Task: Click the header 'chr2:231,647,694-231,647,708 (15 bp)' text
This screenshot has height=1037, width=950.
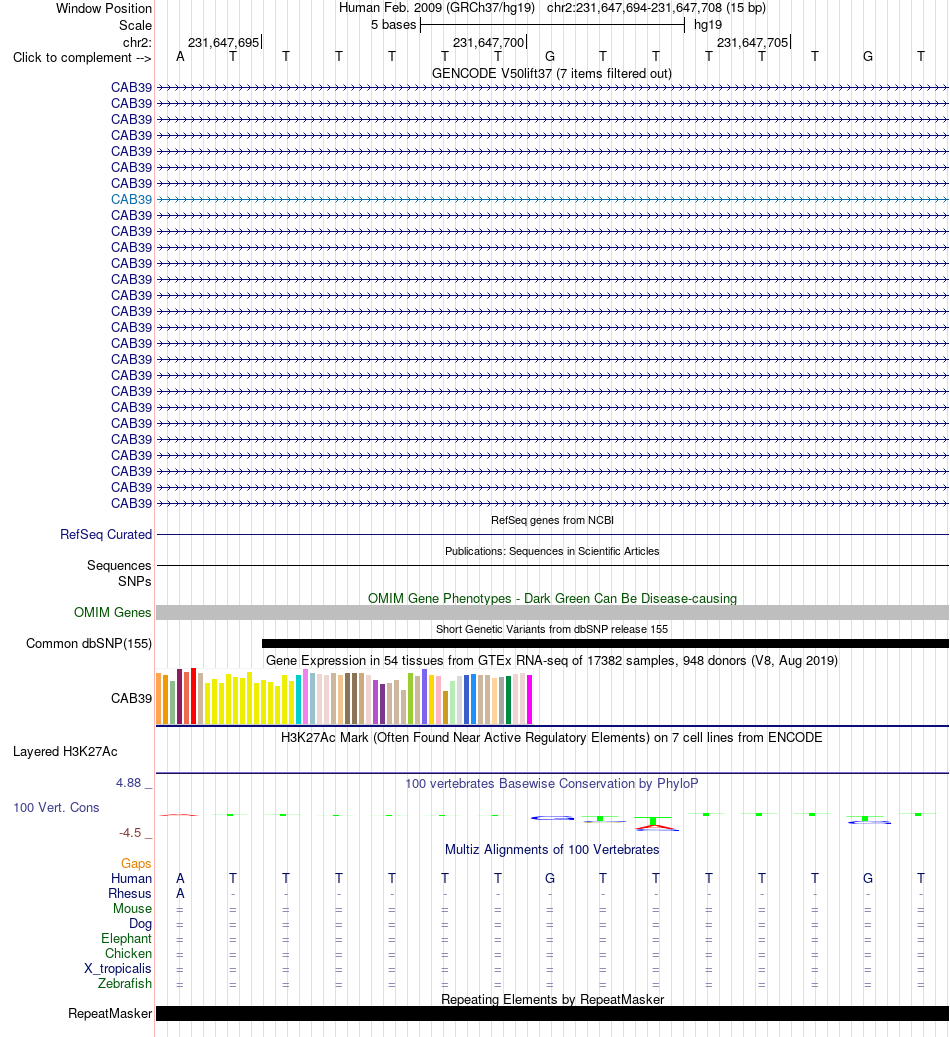Action: click(656, 9)
